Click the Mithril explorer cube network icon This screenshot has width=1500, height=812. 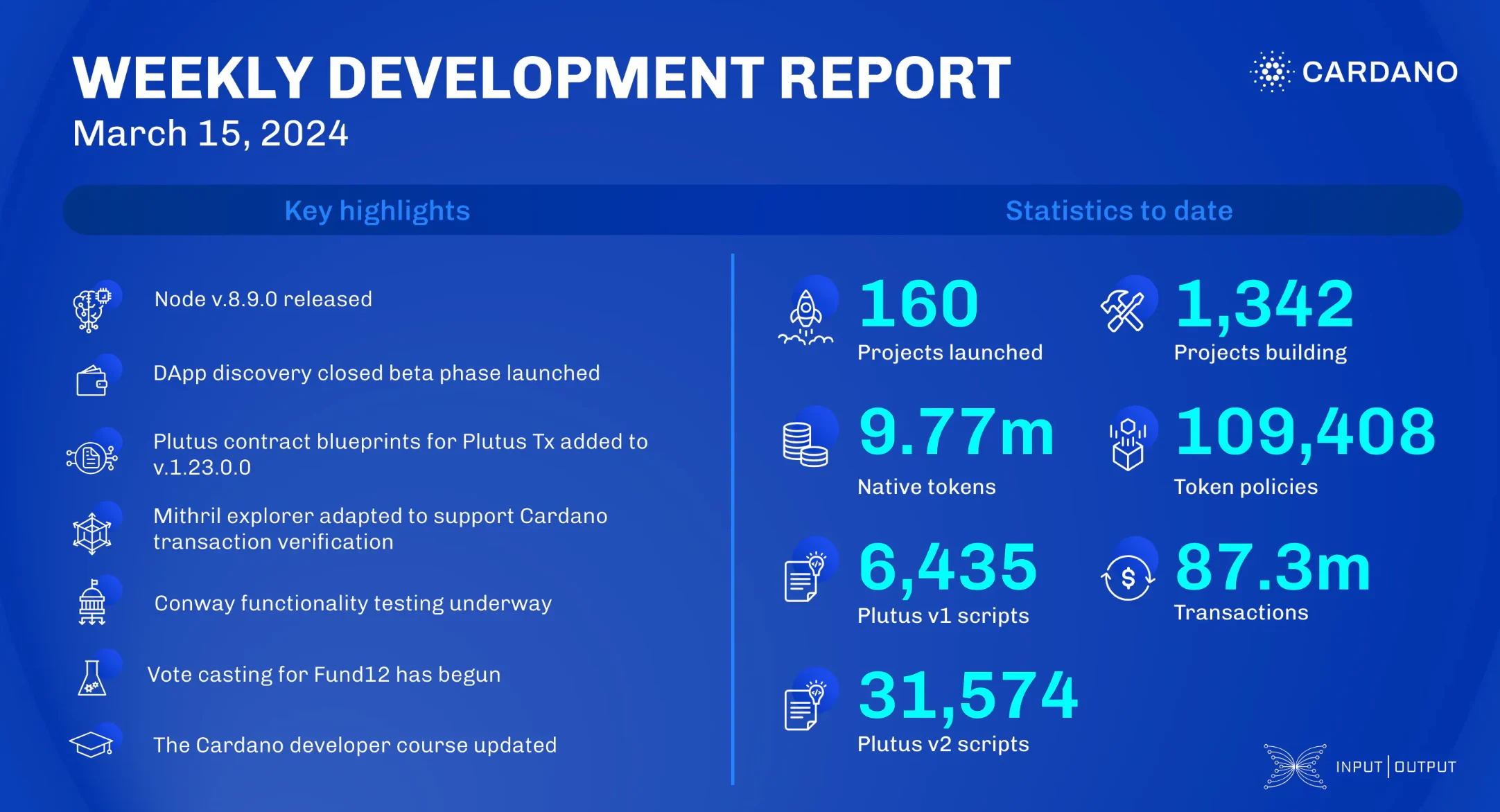pos(91,533)
